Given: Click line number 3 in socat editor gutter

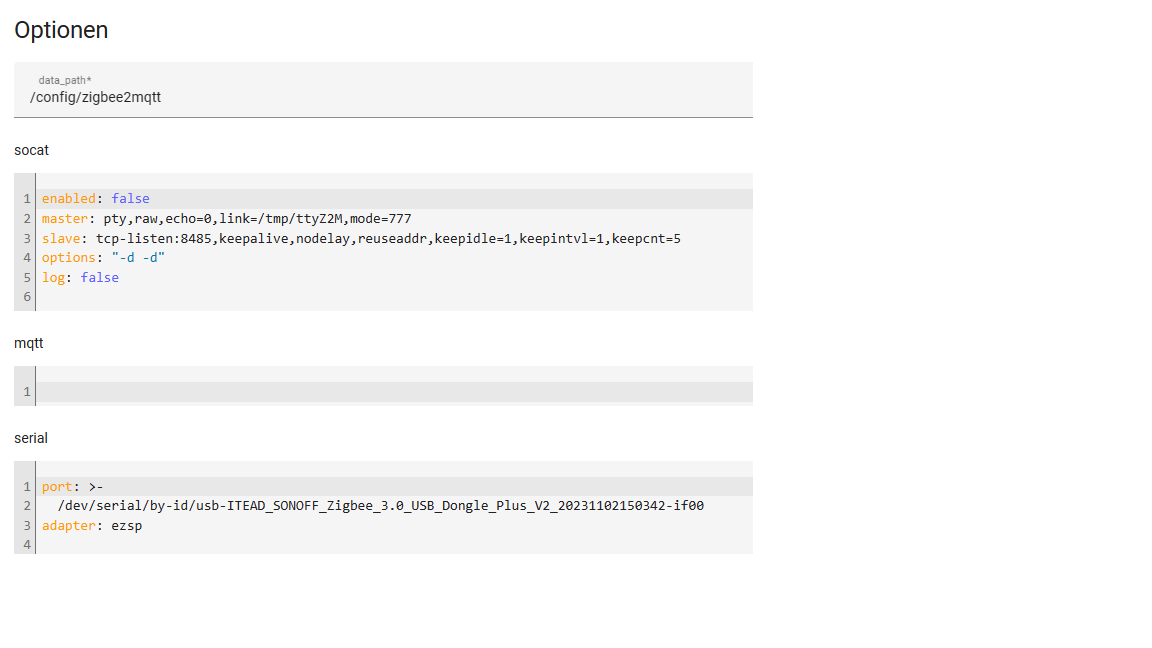Looking at the screenshot, I should (27, 239).
